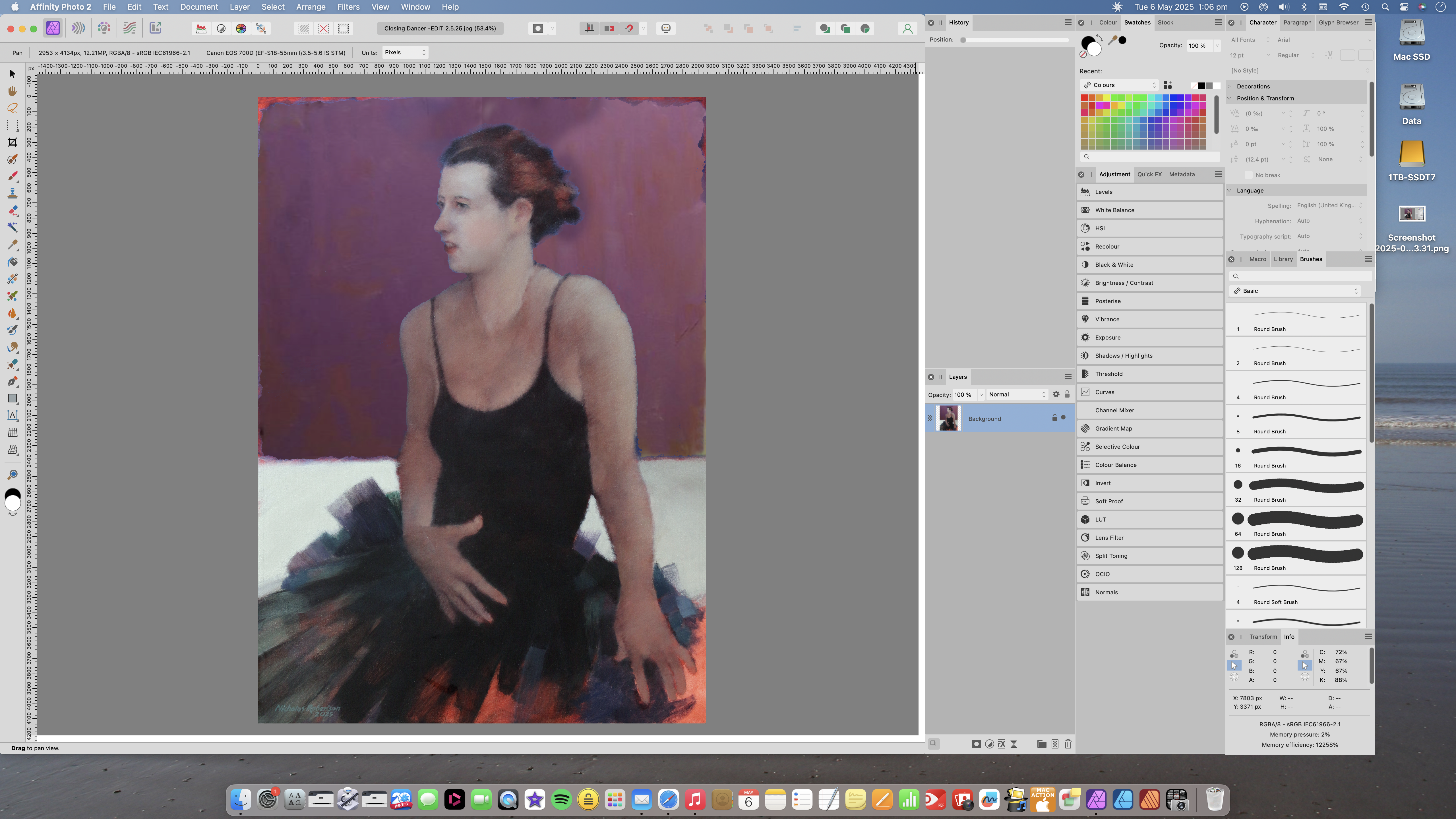Open the Assistant Manager icon
This screenshot has height=819, width=1456.
[x=666, y=28]
